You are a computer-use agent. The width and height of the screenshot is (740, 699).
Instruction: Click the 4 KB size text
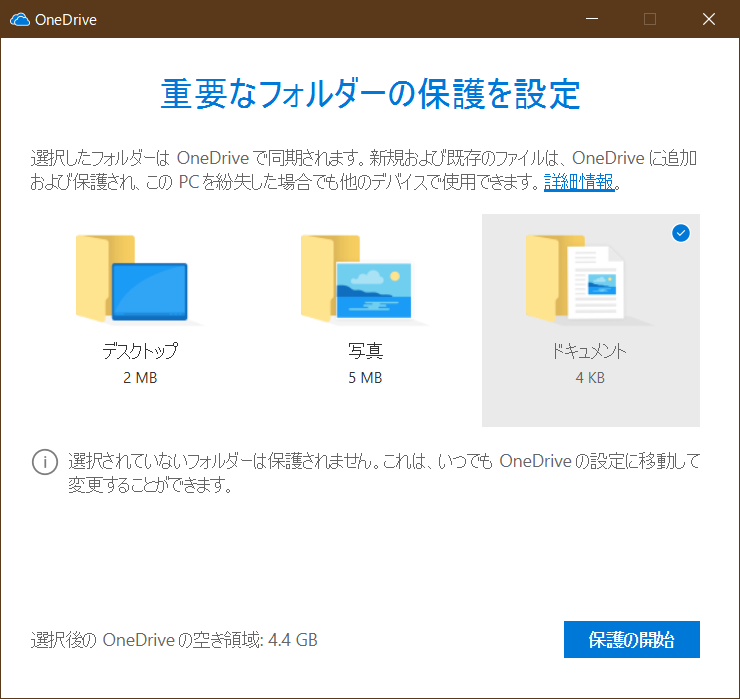(590, 378)
